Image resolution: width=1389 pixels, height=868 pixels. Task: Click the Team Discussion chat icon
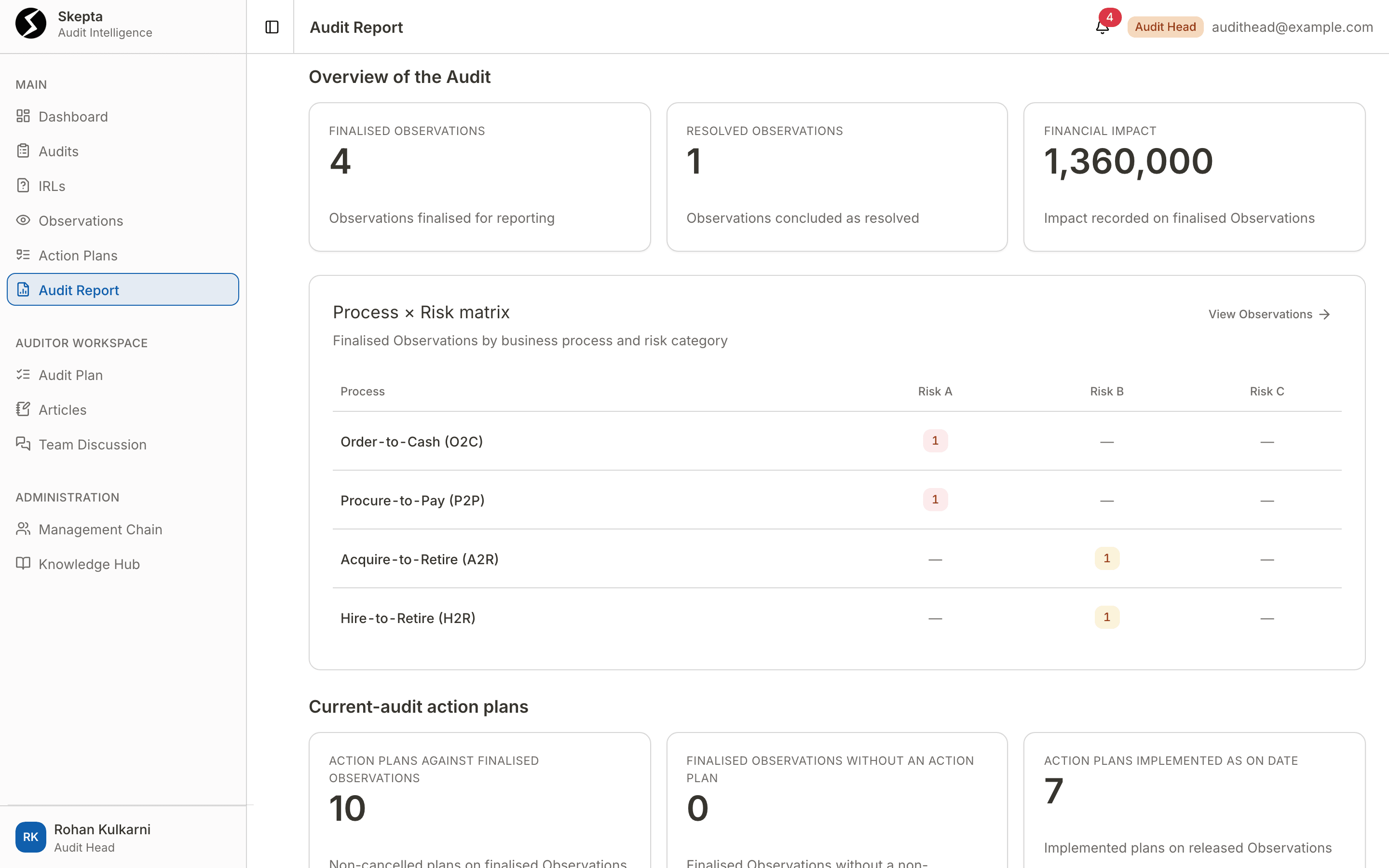23,444
